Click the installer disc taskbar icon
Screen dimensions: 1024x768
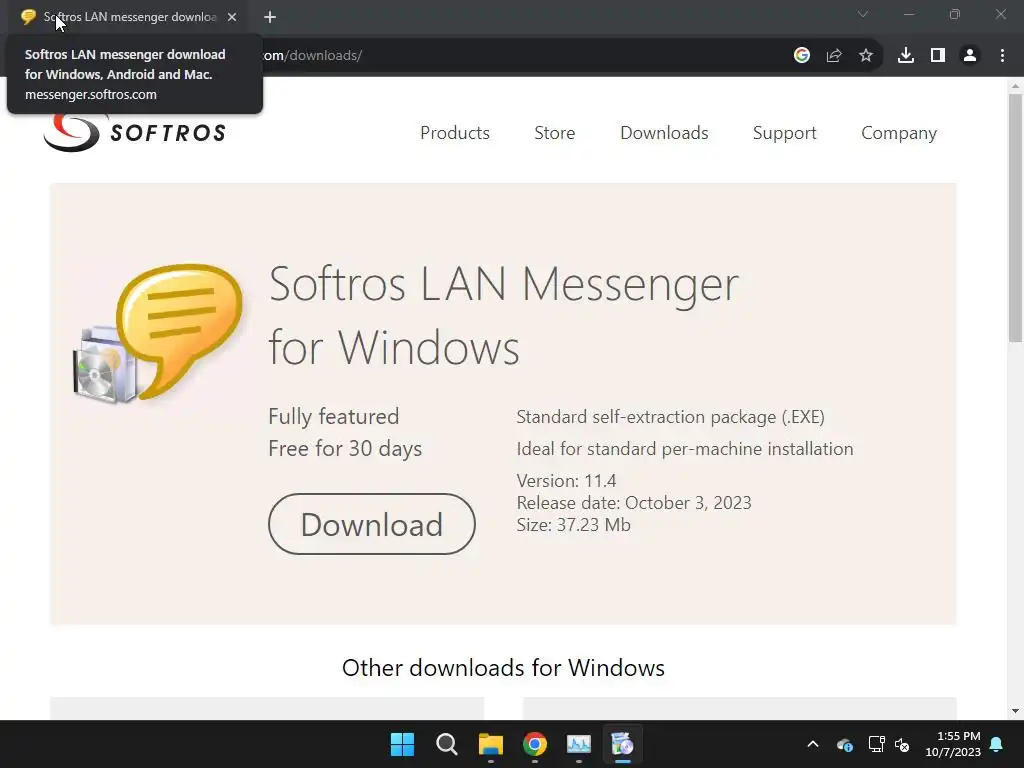pyautogui.click(x=622, y=744)
